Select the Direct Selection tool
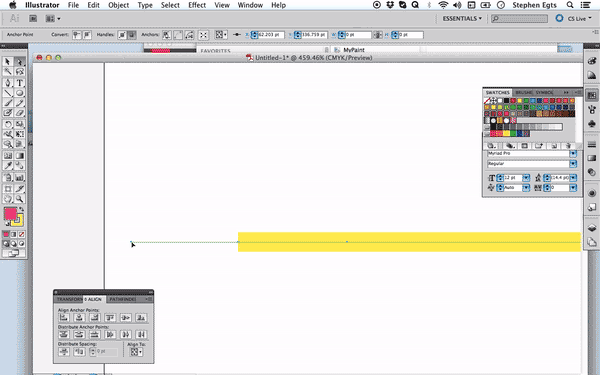Image resolution: width=600 pixels, height=375 pixels. [20, 62]
